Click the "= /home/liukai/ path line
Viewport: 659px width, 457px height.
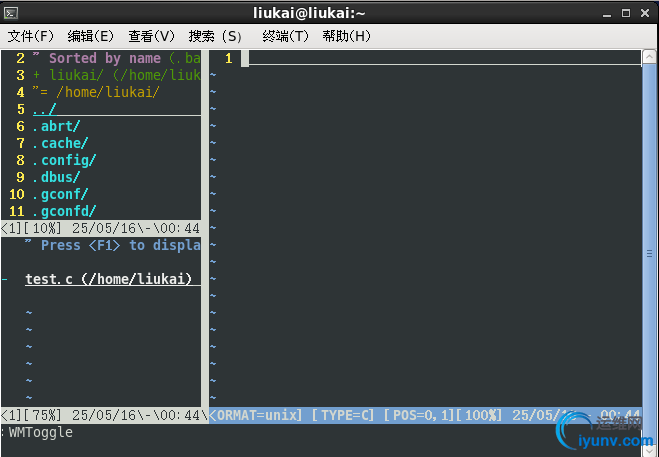96,92
